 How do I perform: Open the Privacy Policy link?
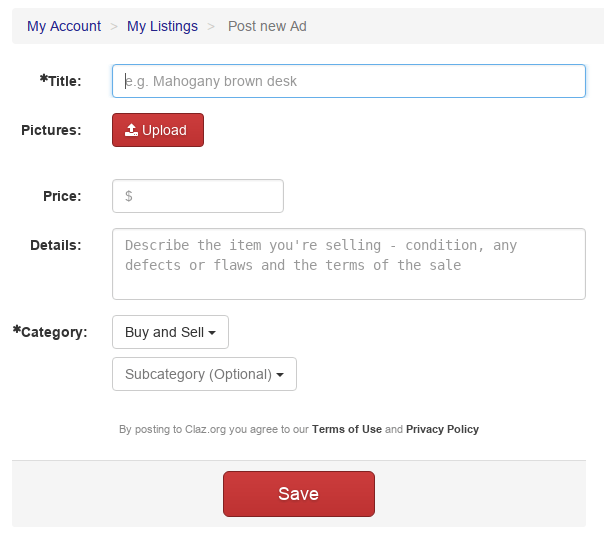coord(442,429)
